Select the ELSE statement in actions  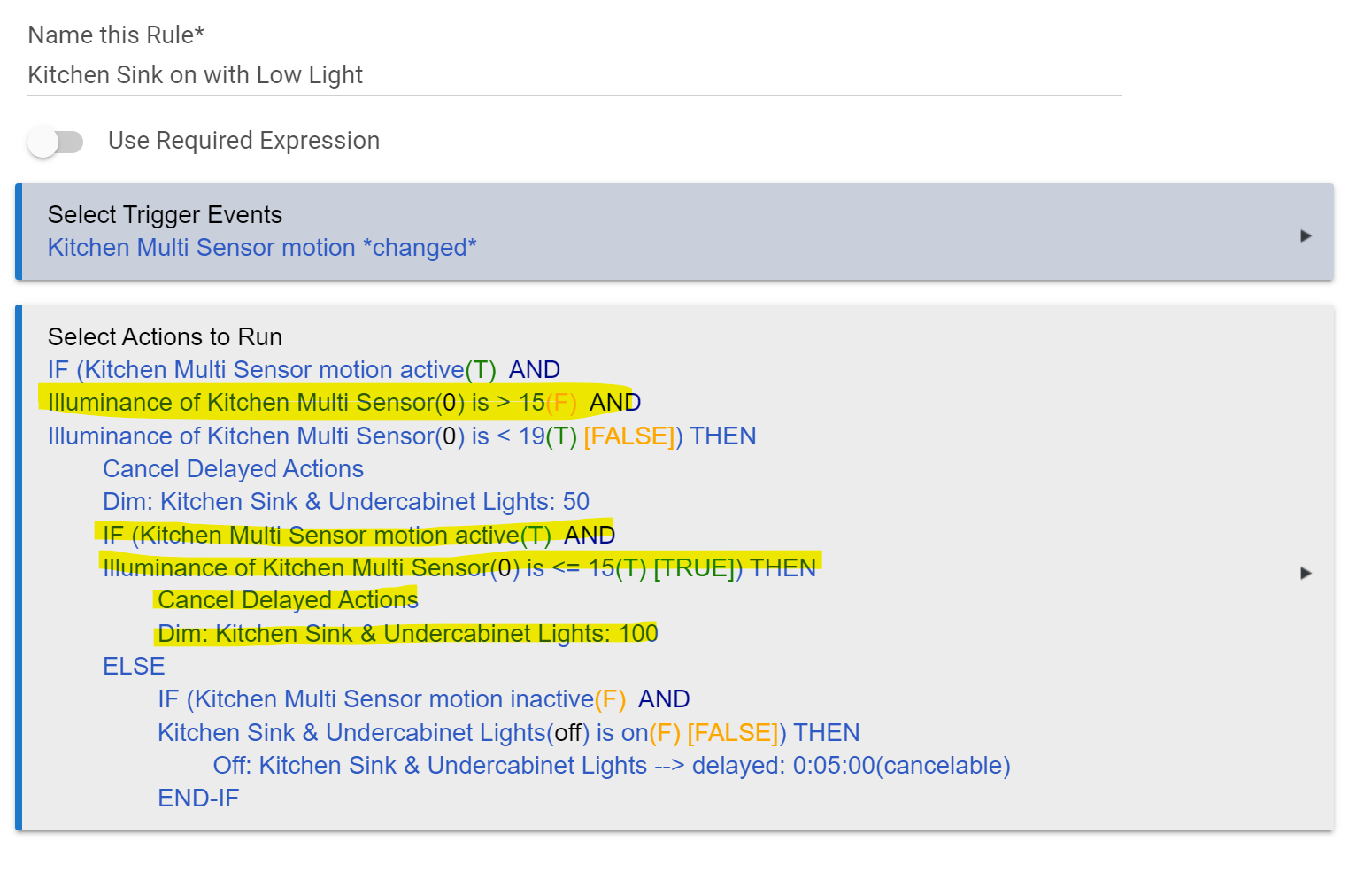[x=133, y=666]
